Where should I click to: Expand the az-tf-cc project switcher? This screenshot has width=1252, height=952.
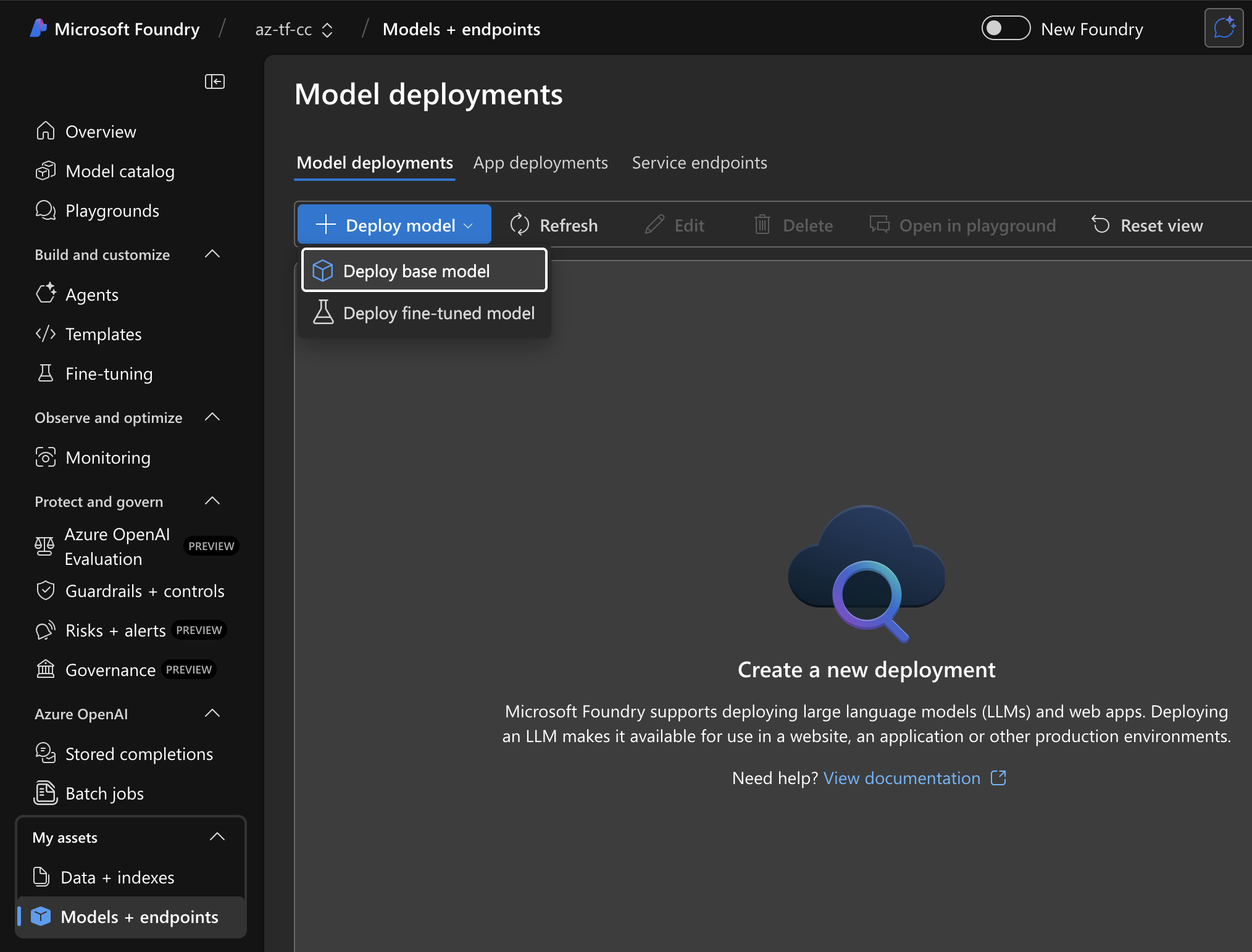click(328, 29)
